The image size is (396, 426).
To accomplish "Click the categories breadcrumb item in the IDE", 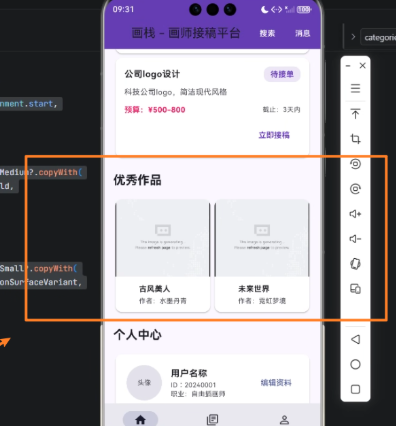I will pyautogui.click(x=379, y=37).
